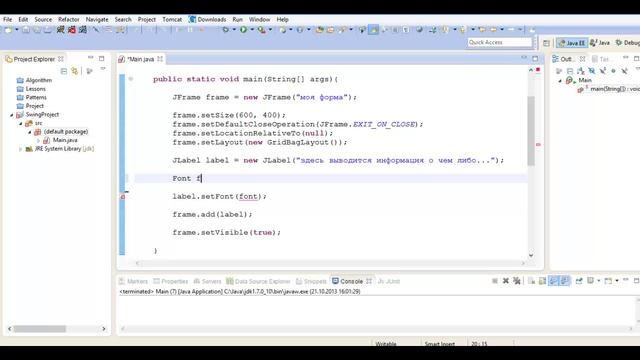Open the Refactor menu
640x360 pixels.
pyautogui.click(x=69, y=19)
